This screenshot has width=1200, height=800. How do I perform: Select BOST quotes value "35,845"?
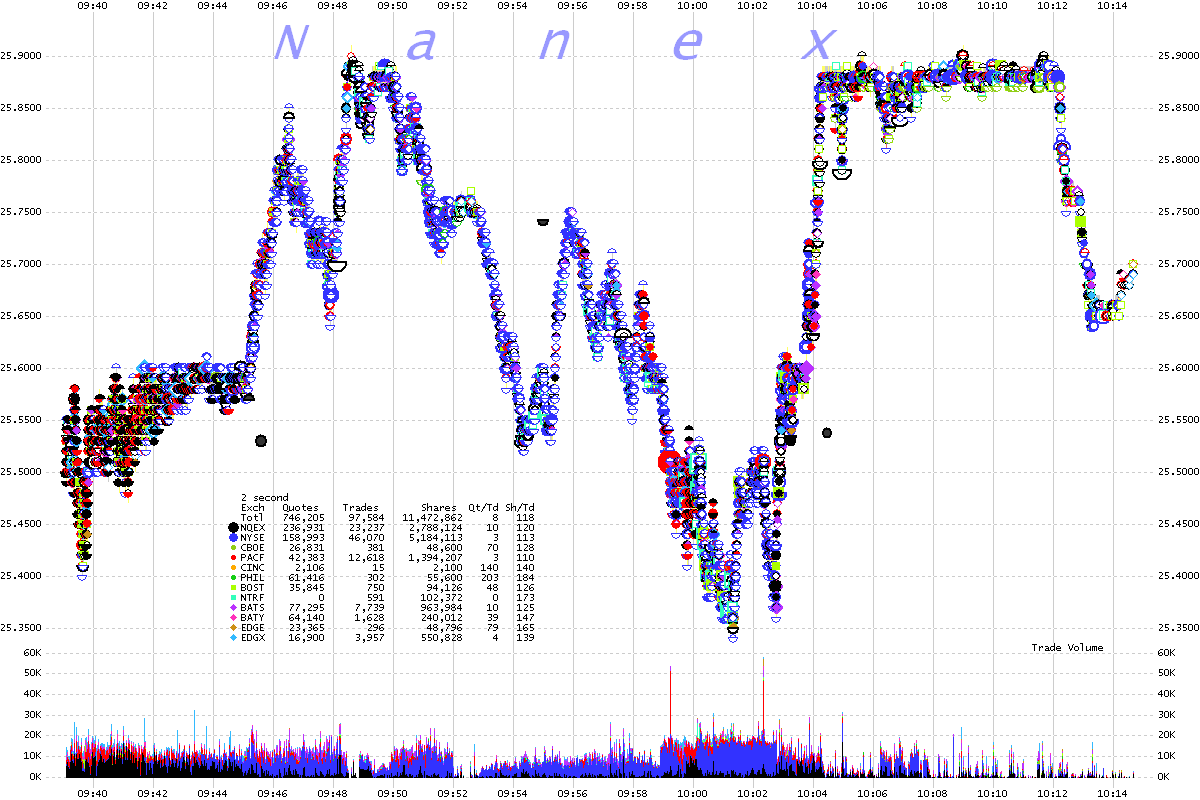click(307, 588)
